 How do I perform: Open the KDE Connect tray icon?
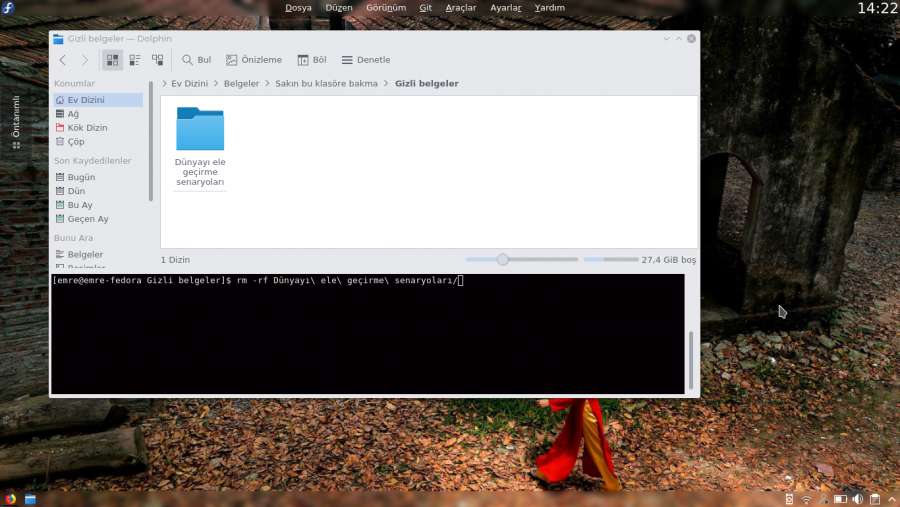(x=789, y=500)
